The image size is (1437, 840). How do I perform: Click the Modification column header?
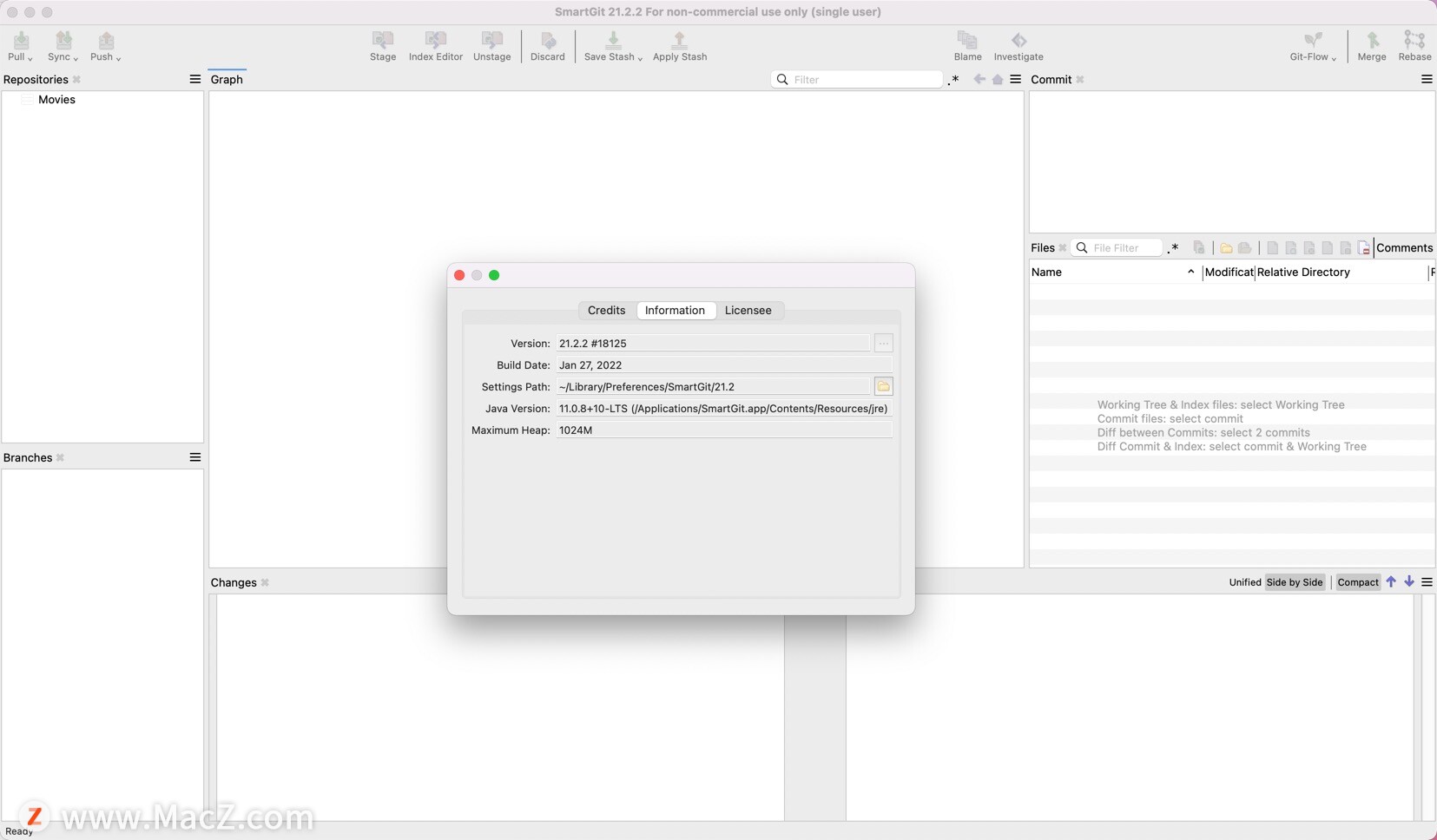point(1229,272)
